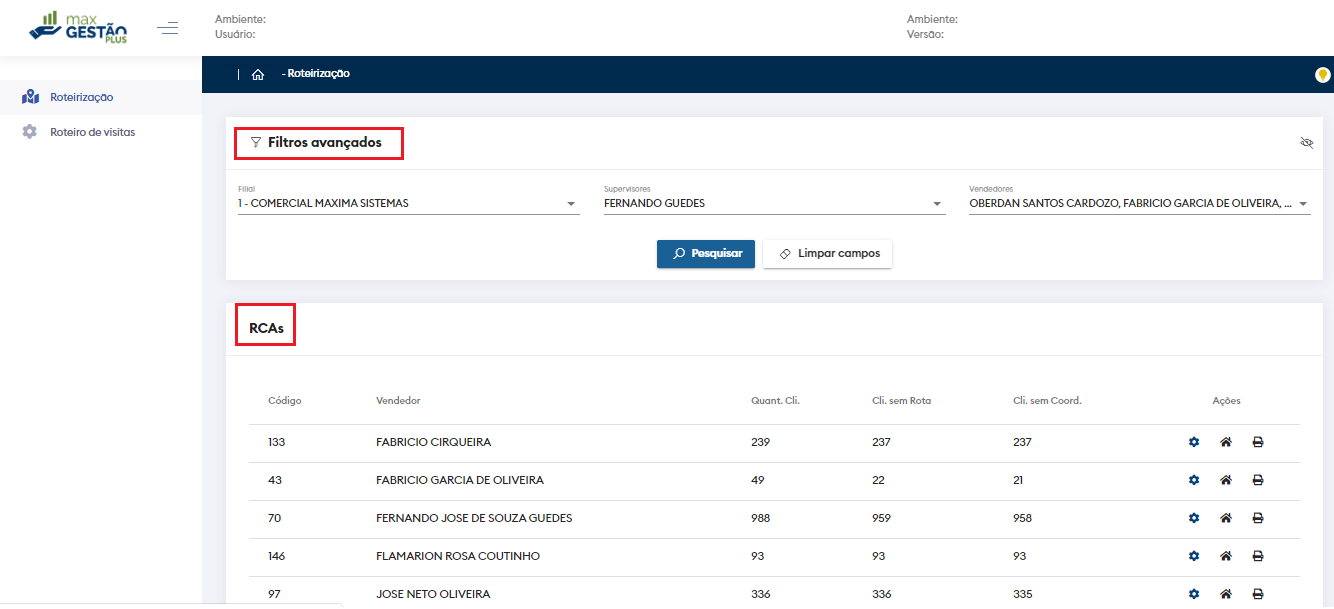
Task: Expand the Supervisores dropdown
Action: (774, 204)
